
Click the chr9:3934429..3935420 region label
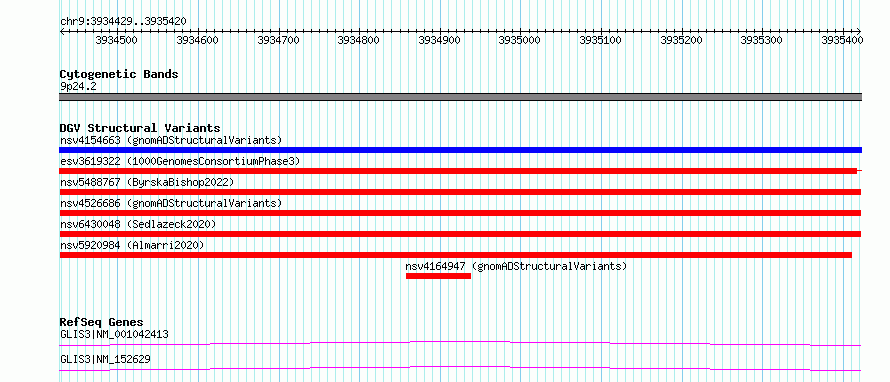pyautogui.click(x=123, y=22)
